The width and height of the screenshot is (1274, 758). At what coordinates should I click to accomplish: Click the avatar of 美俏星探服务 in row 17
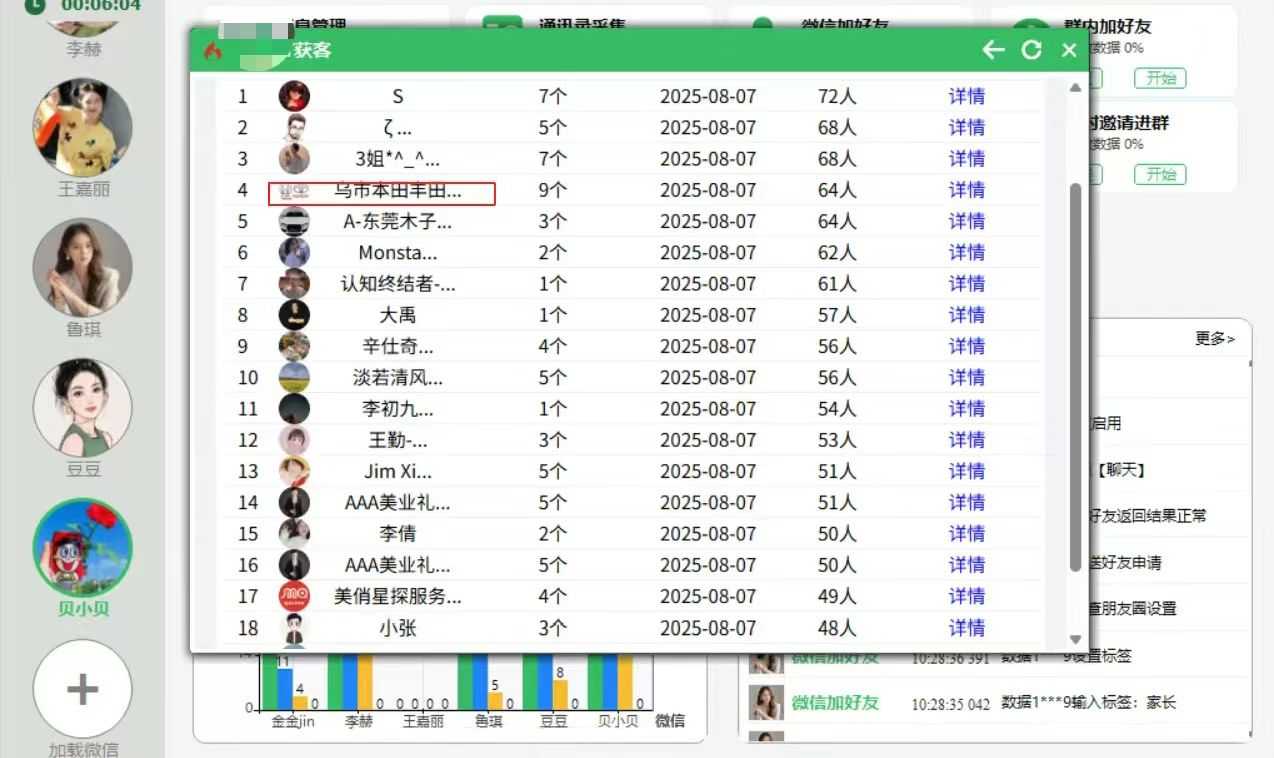click(294, 597)
